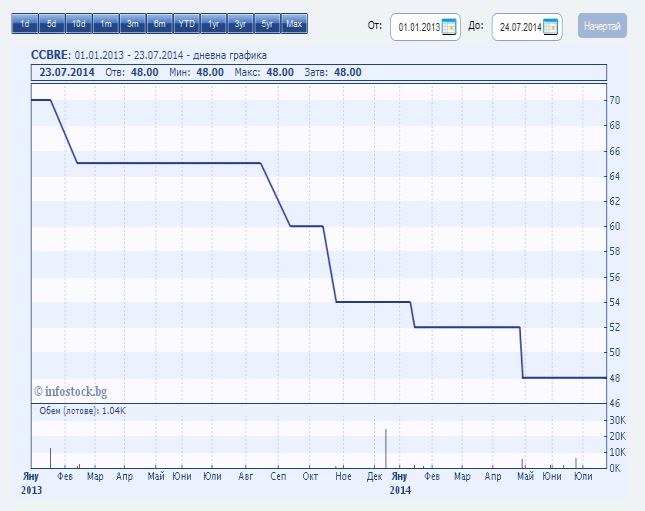Click the Яну 2013 axis label
The image size is (645, 511).
tap(31, 483)
